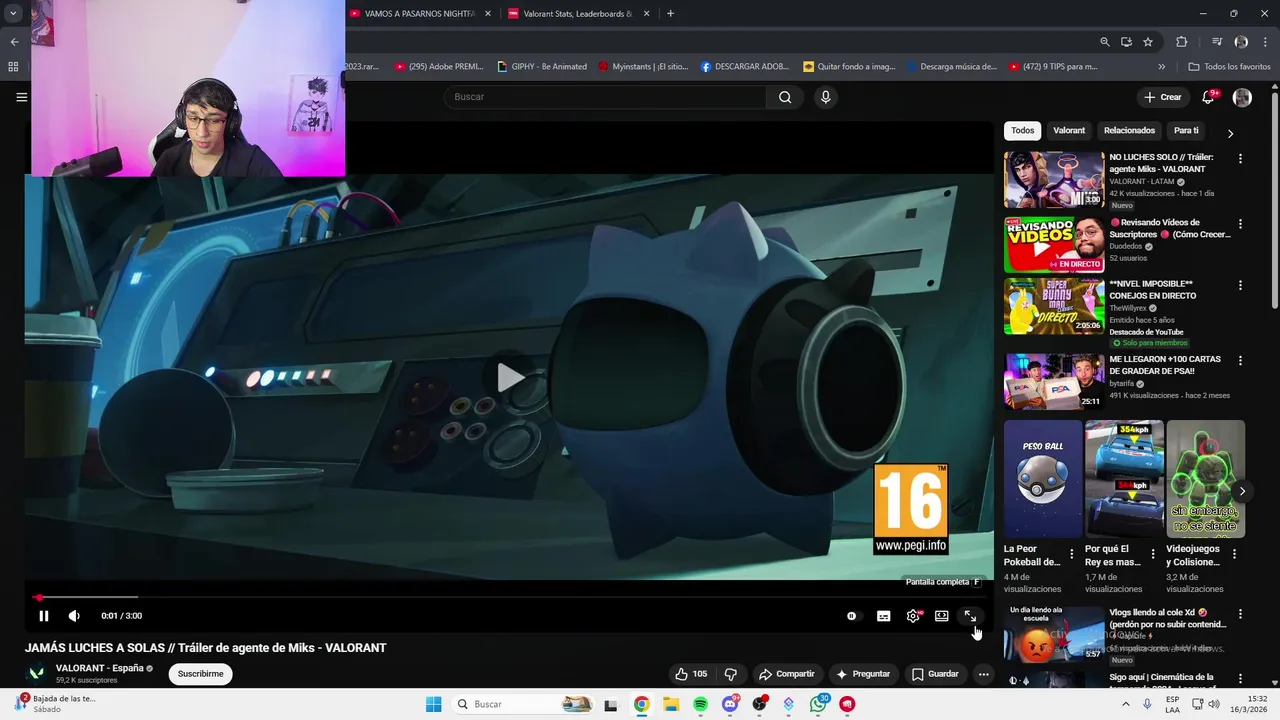Start voice search with microphone icon
Viewport: 1280px width, 720px height.
(x=825, y=97)
